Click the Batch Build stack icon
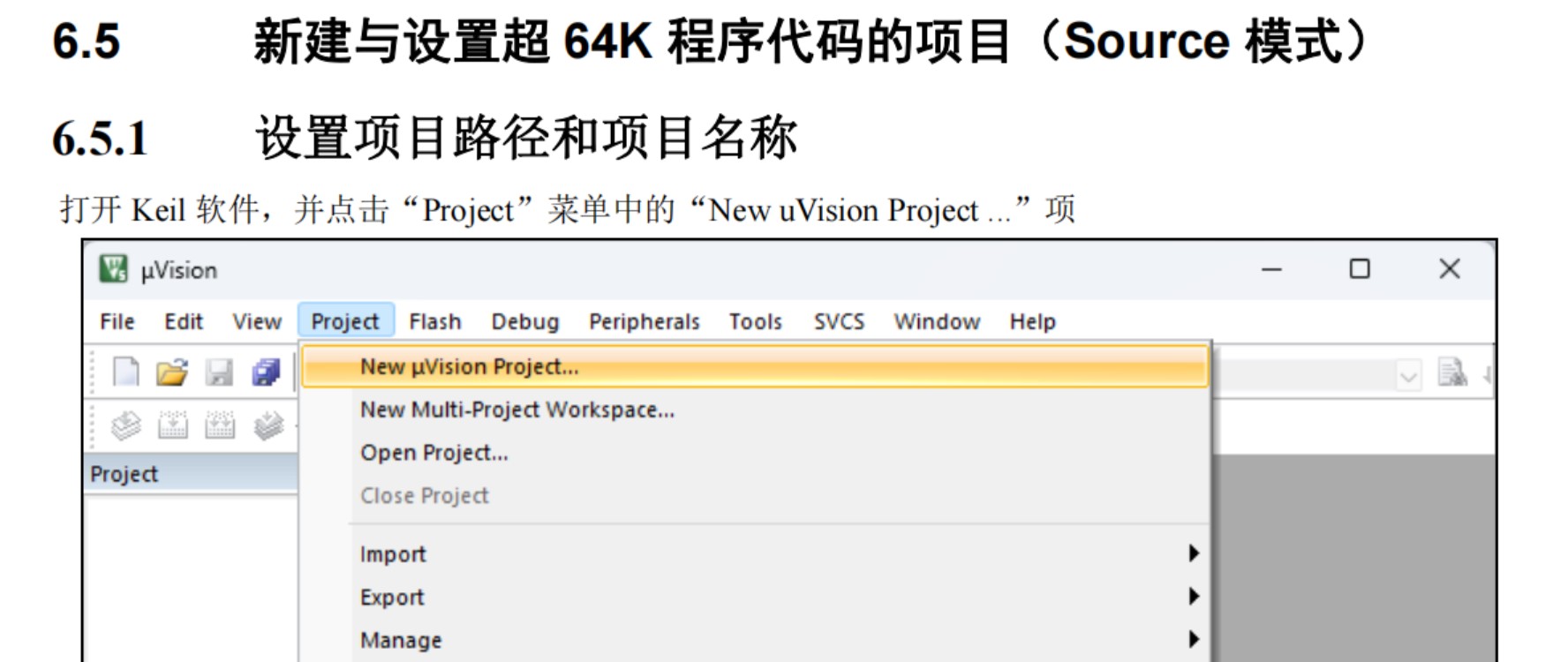This screenshot has width=1568, height=662. click(268, 425)
